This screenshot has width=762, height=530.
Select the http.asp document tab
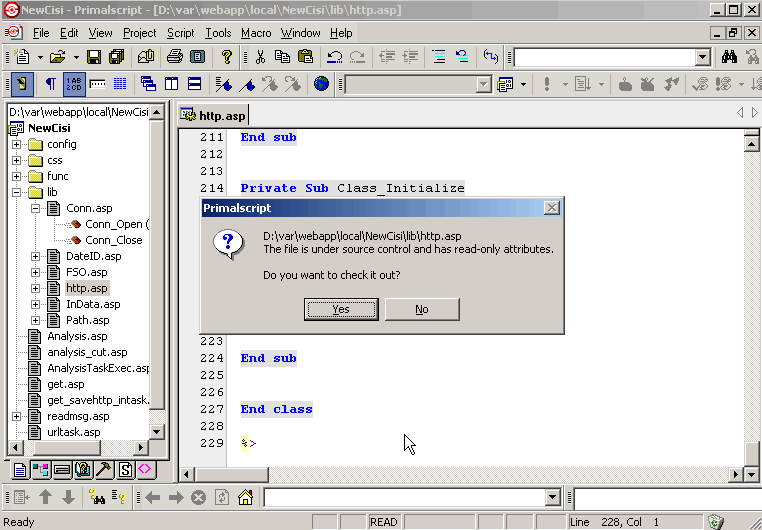coord(213,116)
